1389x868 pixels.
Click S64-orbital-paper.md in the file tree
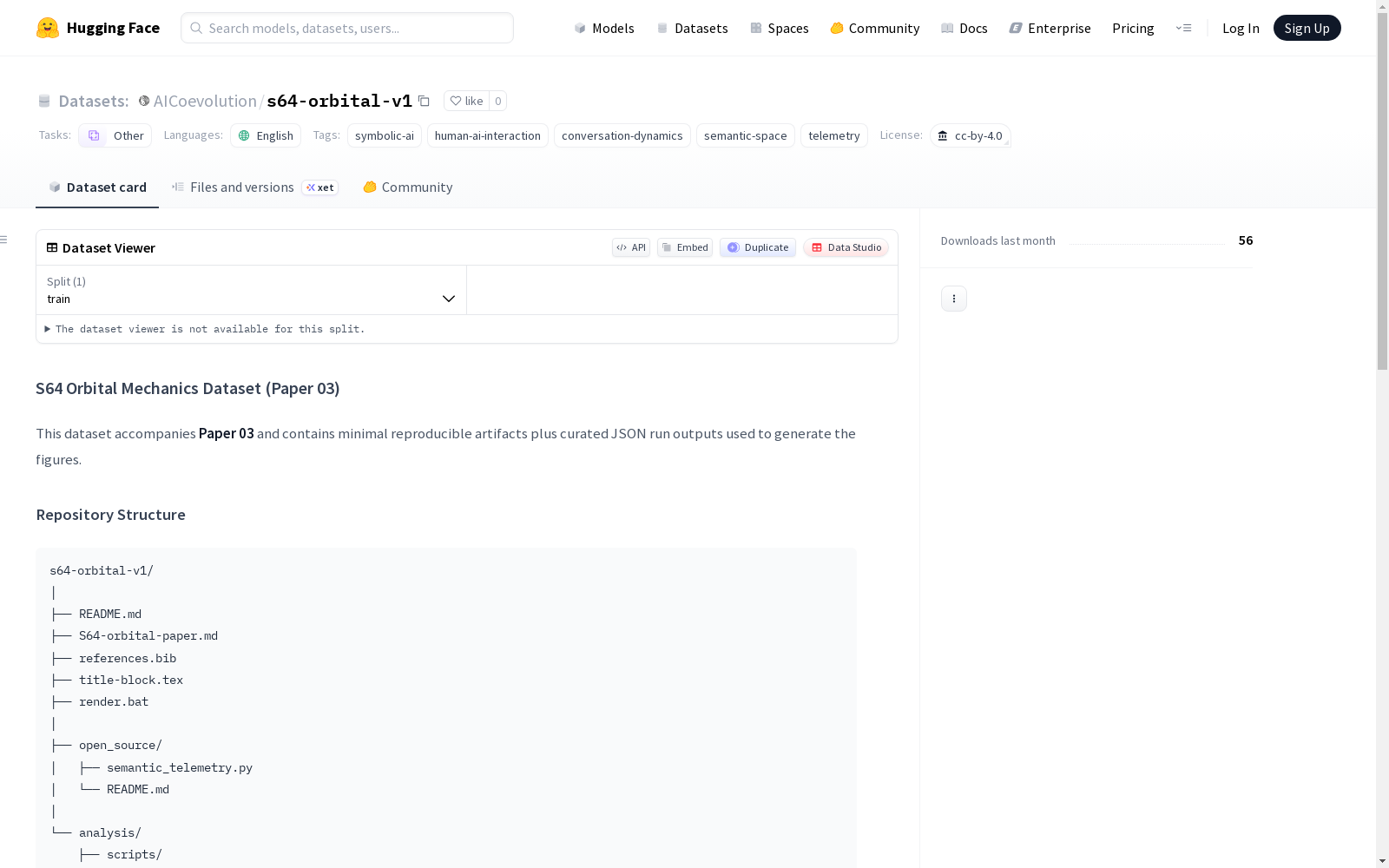click(148, 636)
